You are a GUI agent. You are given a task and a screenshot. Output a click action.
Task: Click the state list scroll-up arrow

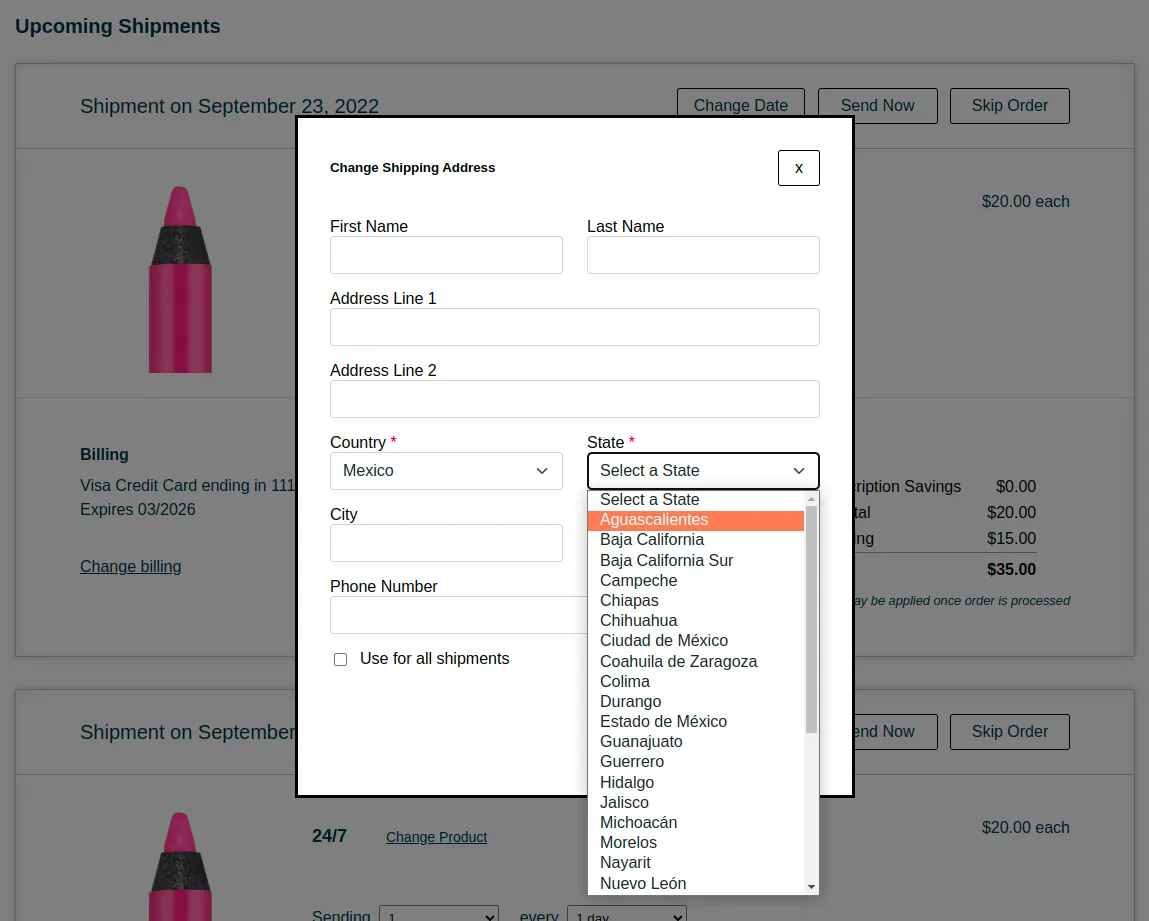811,499
